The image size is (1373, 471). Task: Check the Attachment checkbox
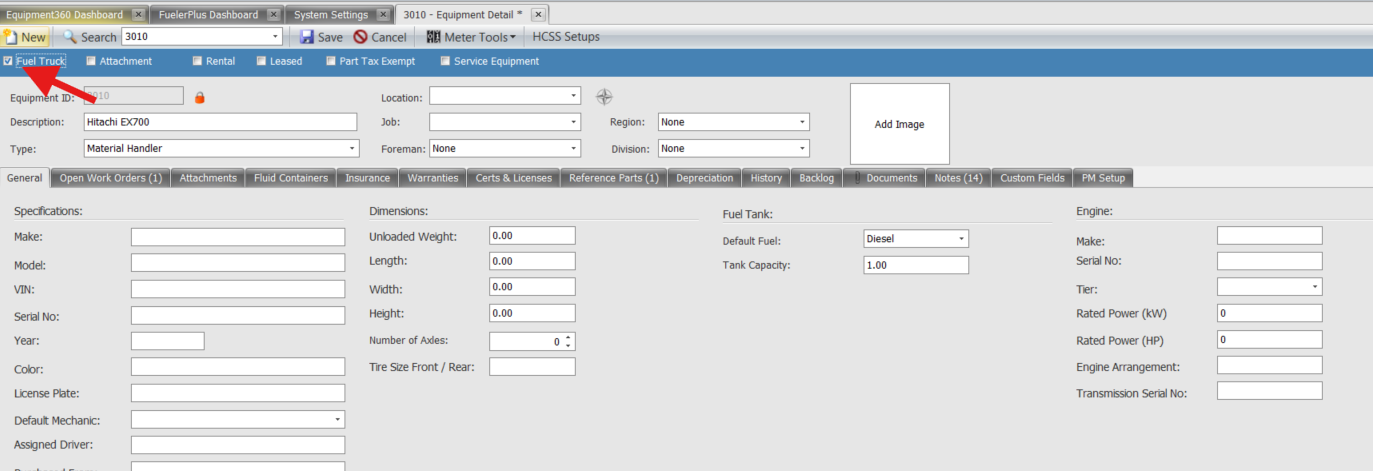[x=91, y=61]
